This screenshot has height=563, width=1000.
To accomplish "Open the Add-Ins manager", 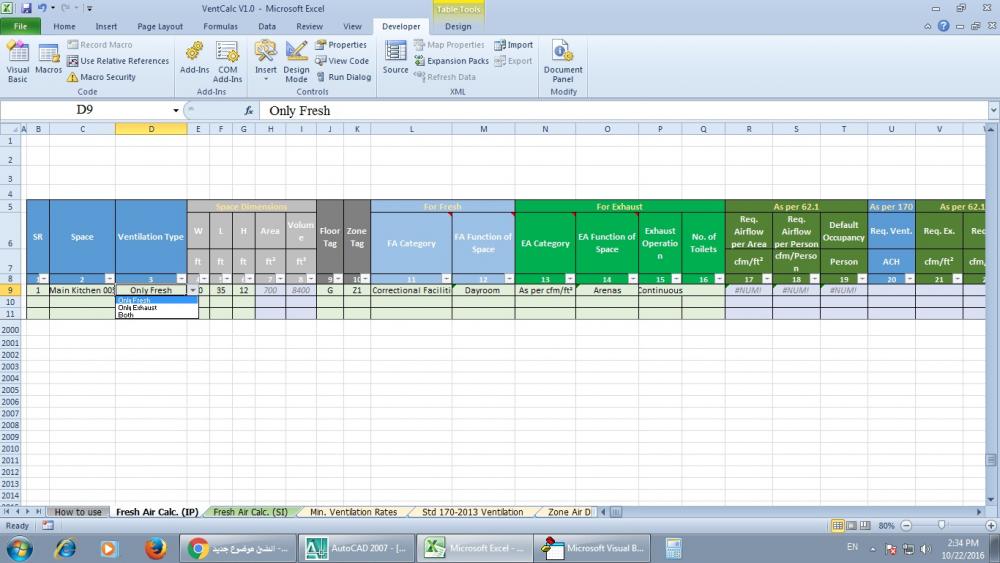I will click(194, 58).
